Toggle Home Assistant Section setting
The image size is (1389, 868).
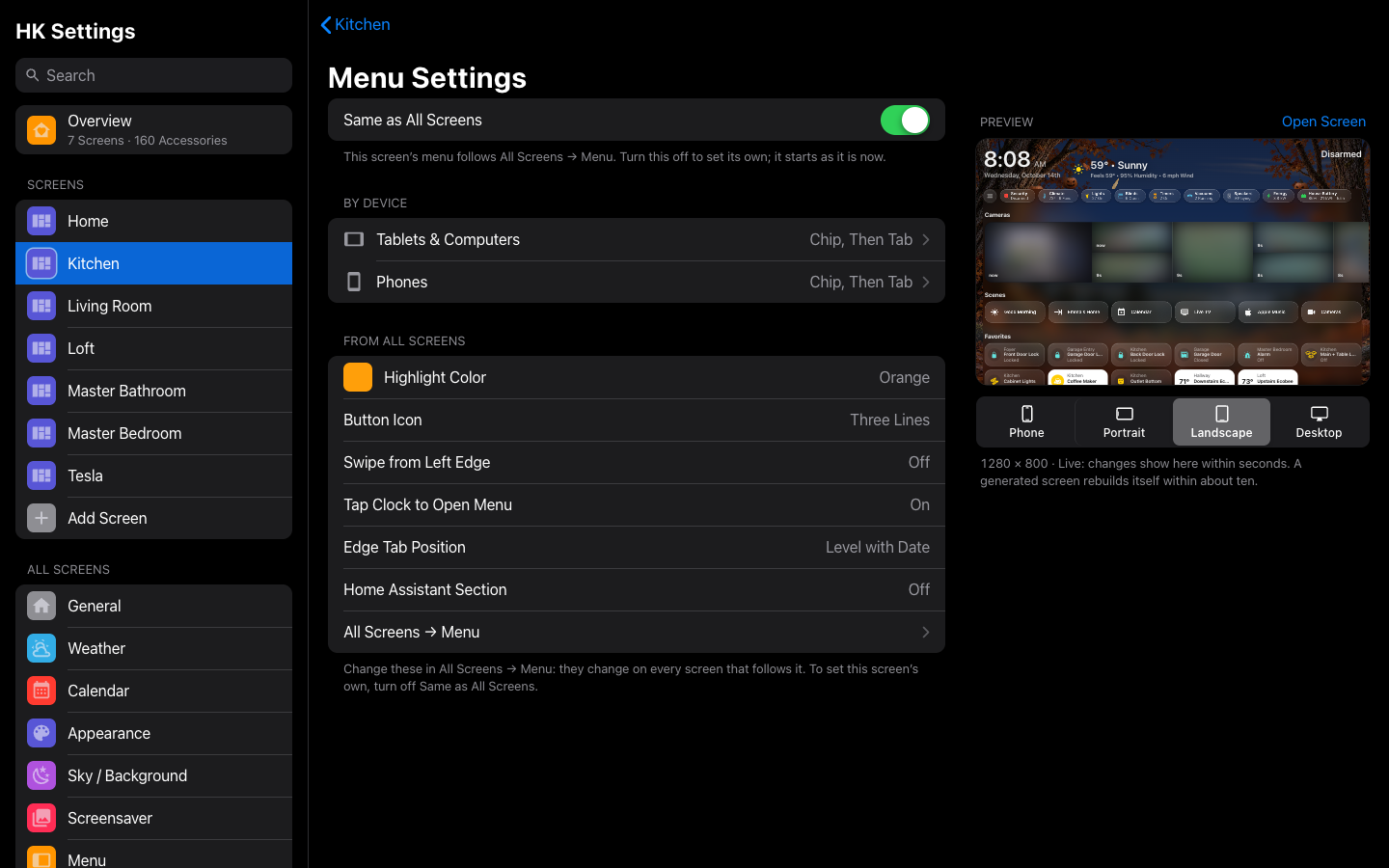click(x=637, y=589)
